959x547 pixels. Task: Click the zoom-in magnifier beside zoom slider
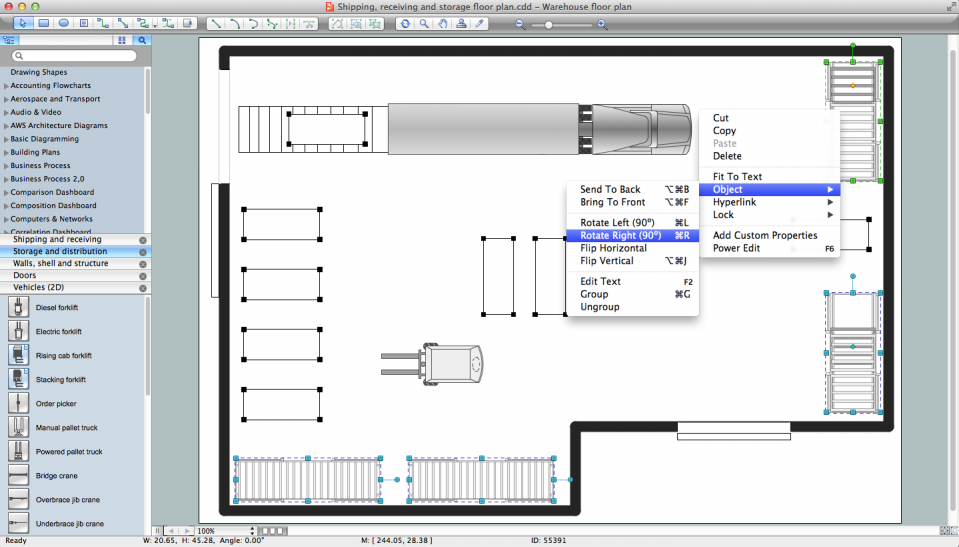pos(602,23)
